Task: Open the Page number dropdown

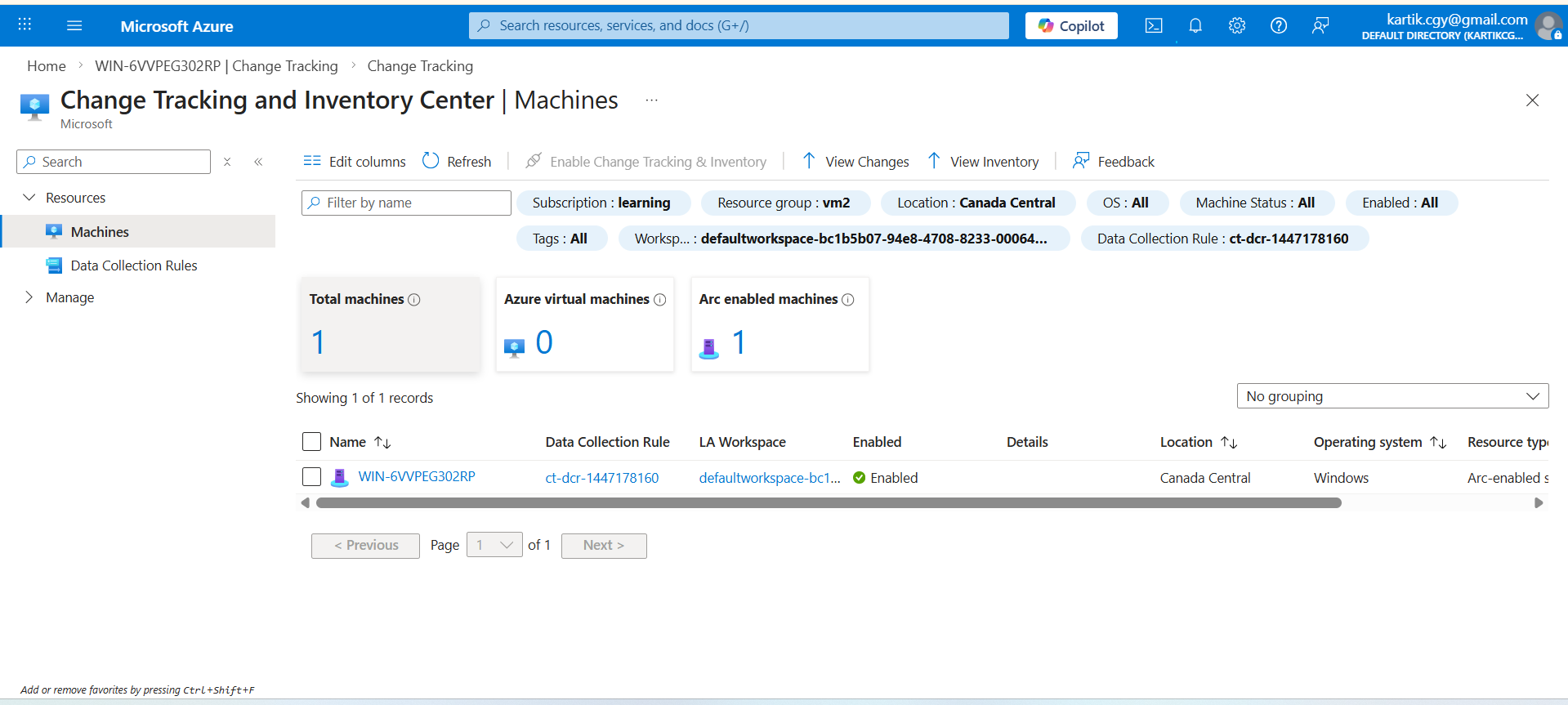Action: pyautogui.click(x=494, y=545)
